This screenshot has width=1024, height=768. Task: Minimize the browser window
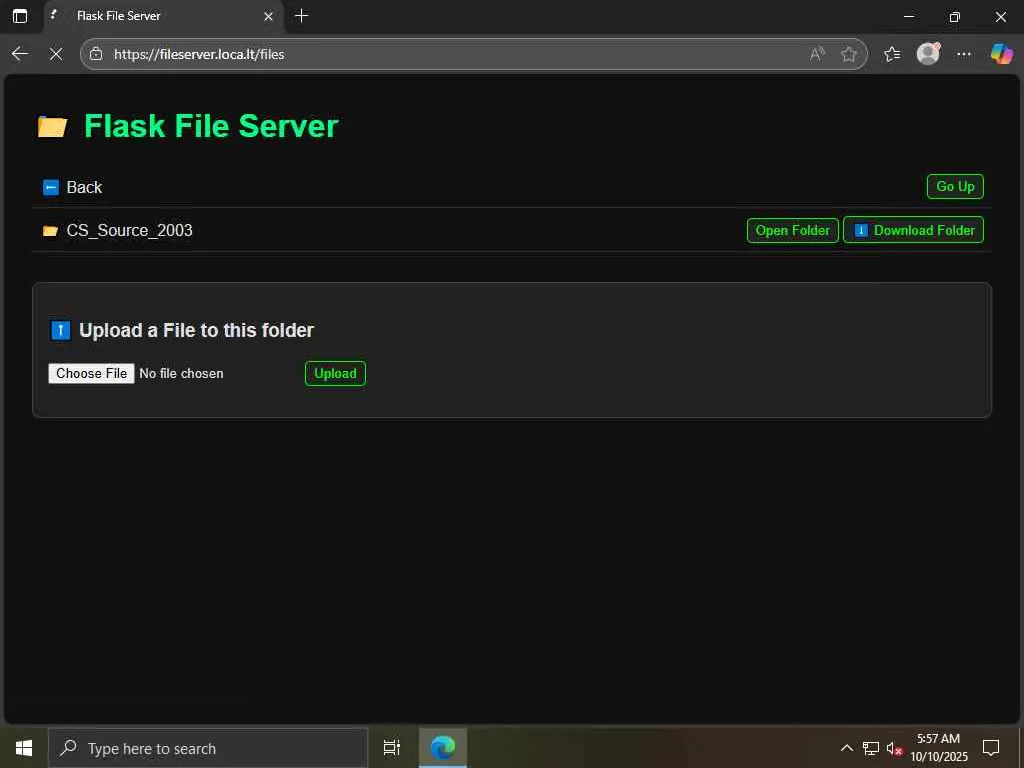pos(908,16)
